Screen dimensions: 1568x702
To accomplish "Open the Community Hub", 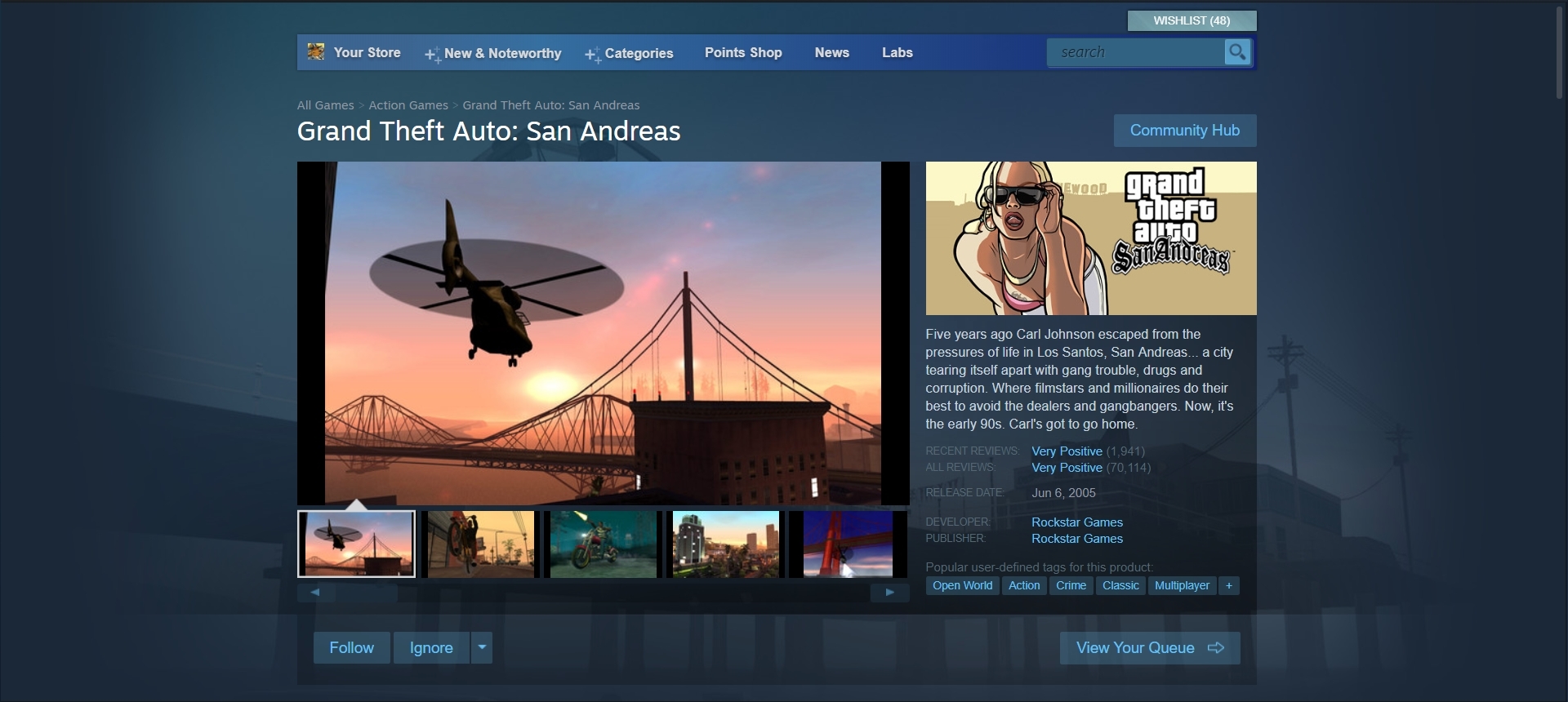I will [1184, 131].
